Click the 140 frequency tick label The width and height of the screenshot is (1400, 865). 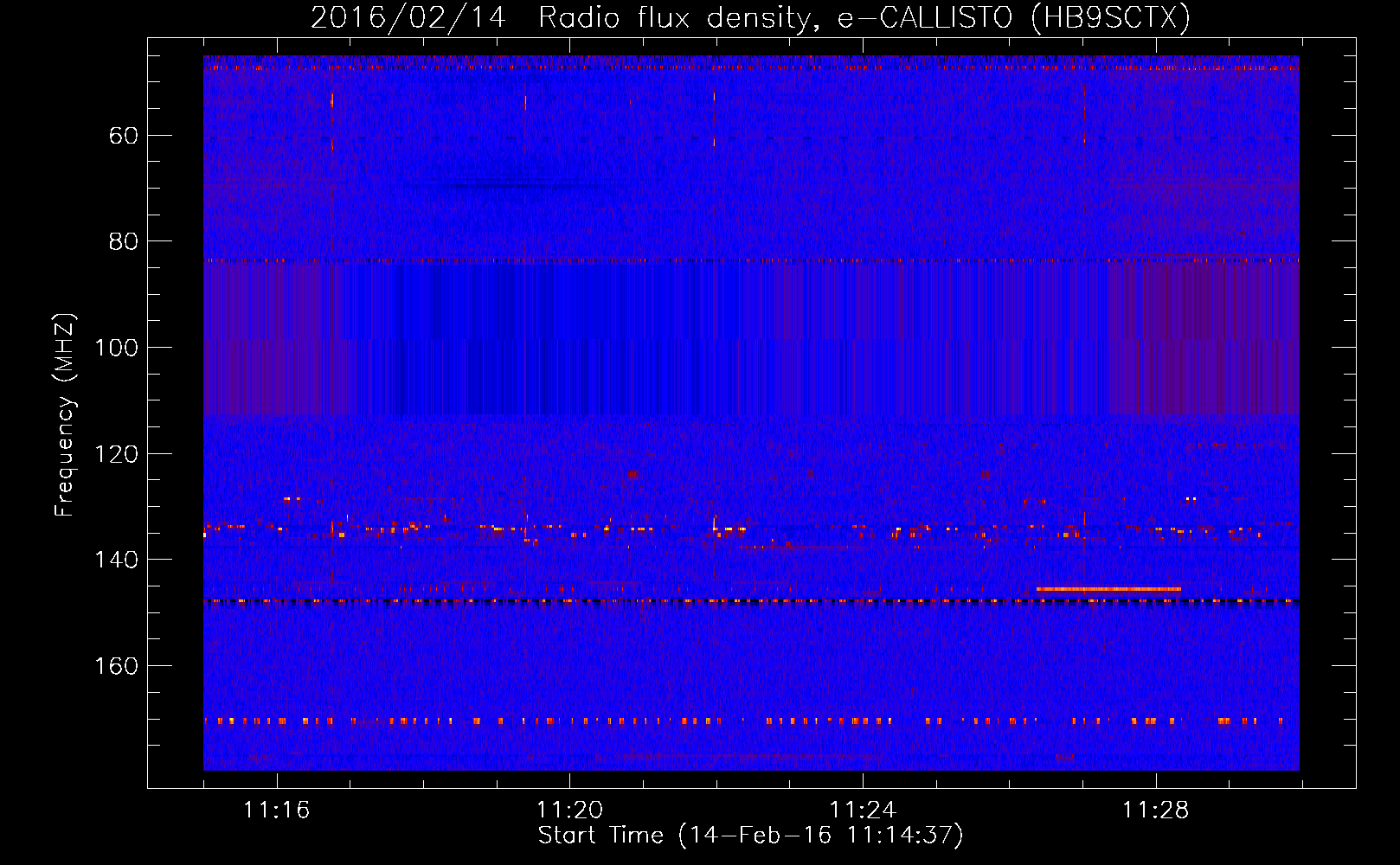[x=116, y=560]
